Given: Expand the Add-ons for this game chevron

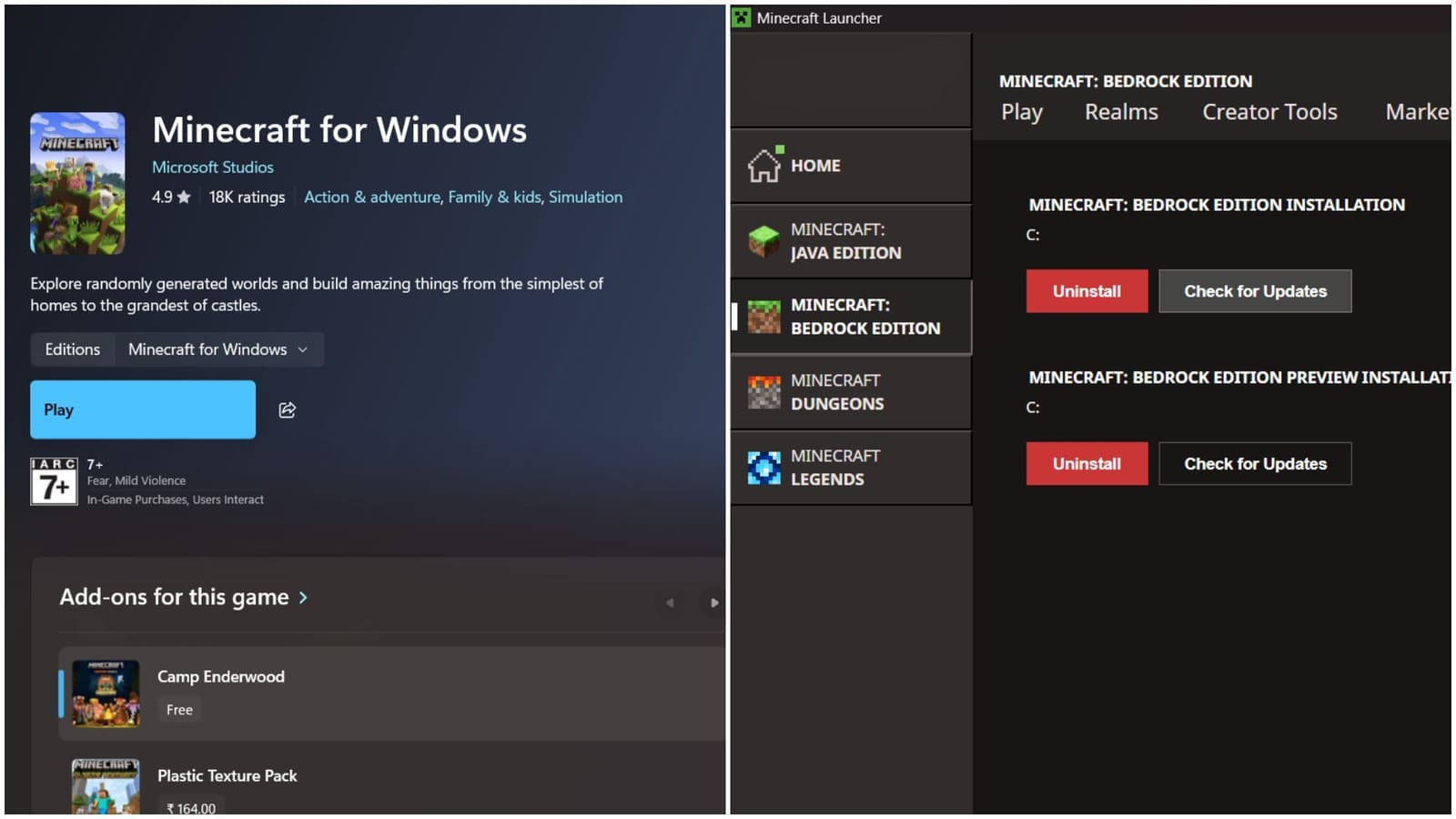Looking at the screenshot, I should 303,598.
